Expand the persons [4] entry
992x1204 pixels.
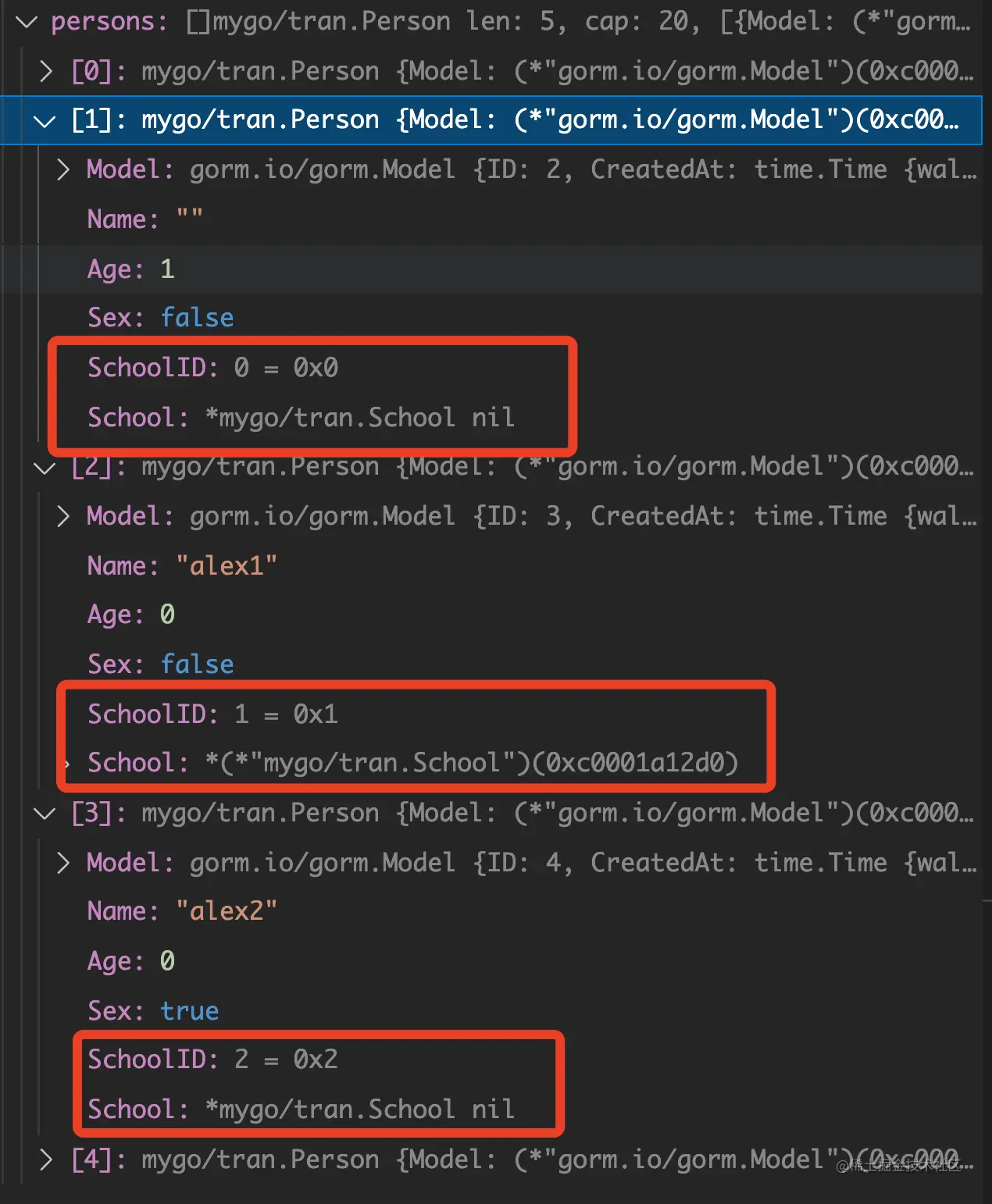coord(46,1160)
